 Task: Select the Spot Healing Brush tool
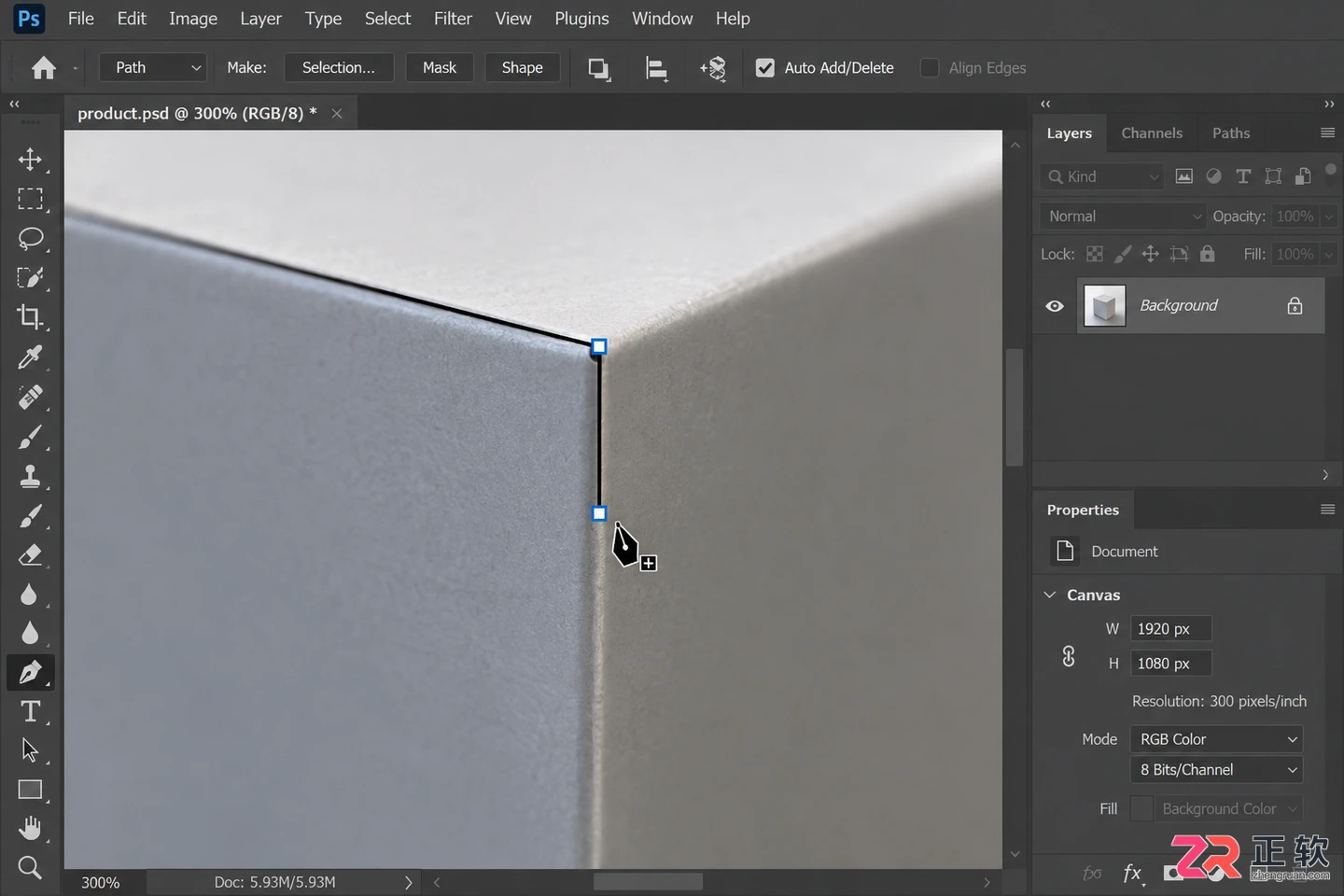tap(30, 397)
